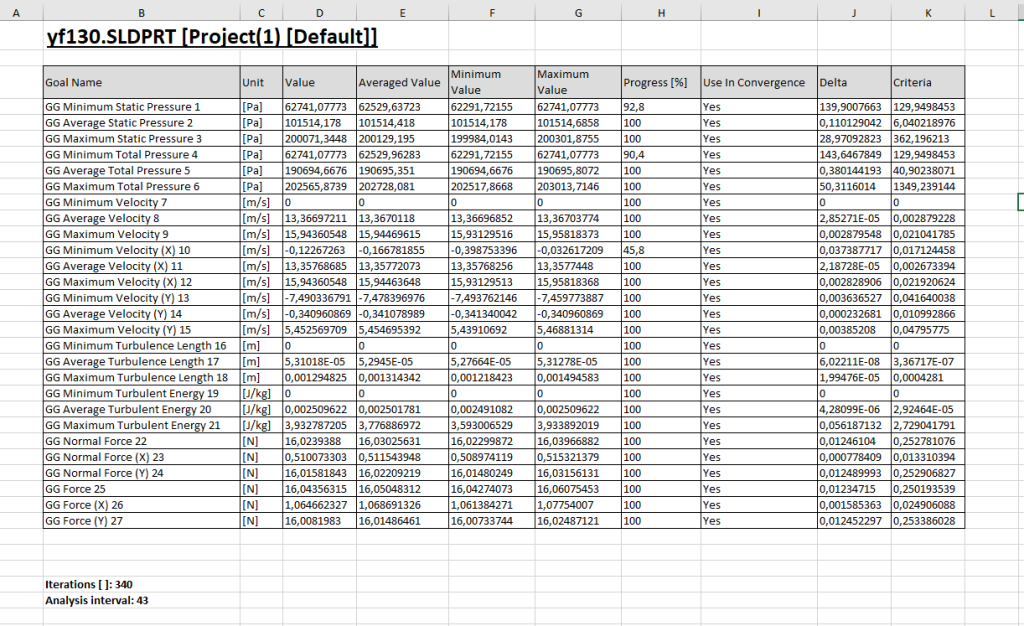Click the 'GG Maximum Static Pressure 3' cell

tap(142, 138)
